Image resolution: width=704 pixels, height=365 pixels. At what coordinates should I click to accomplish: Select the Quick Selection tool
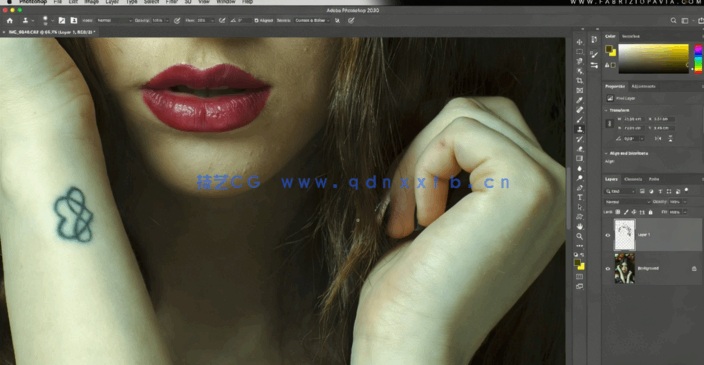point(580,71)
